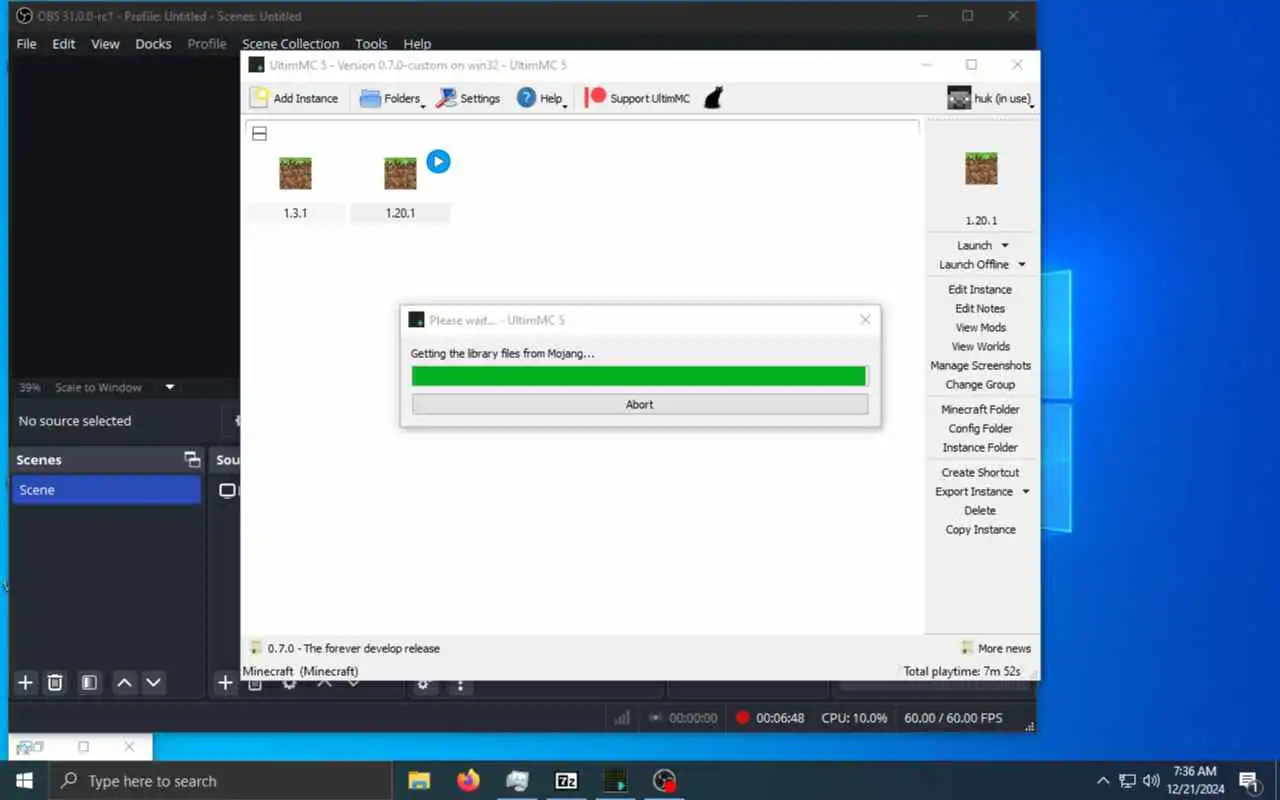Add a new scene with plus icon

[26, 682]
